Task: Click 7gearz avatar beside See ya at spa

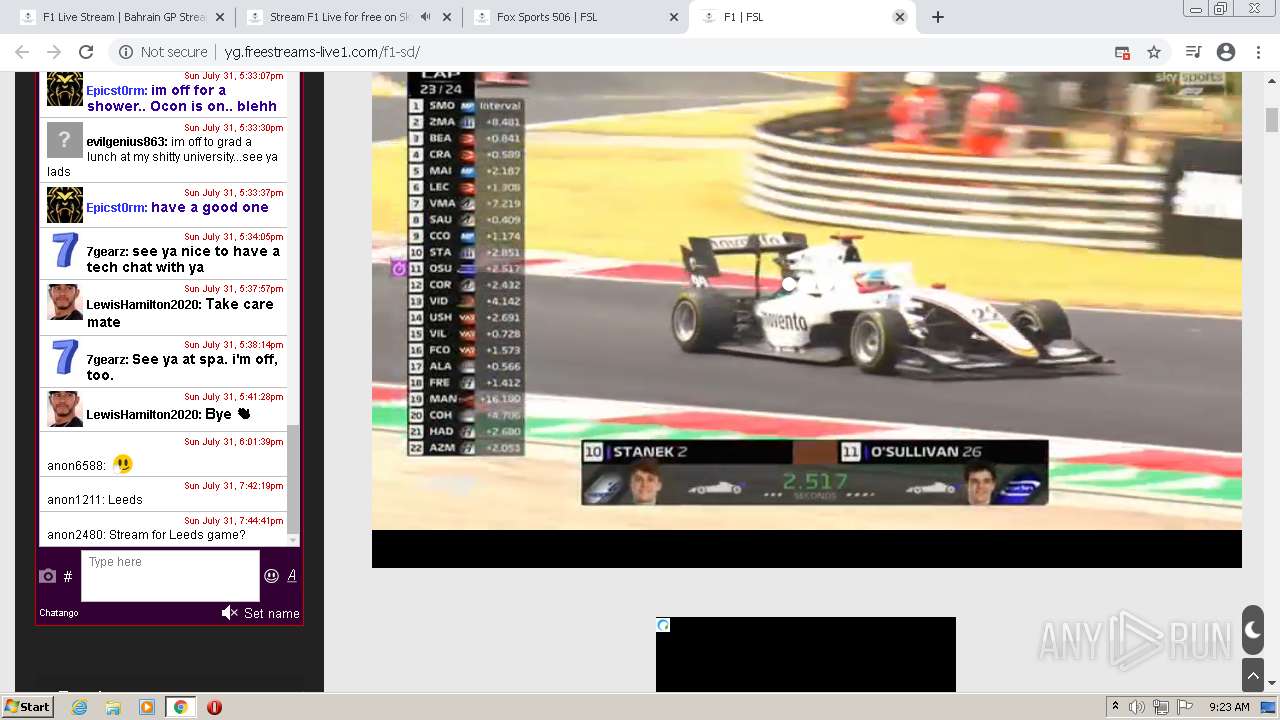Action: pos(65,358)
